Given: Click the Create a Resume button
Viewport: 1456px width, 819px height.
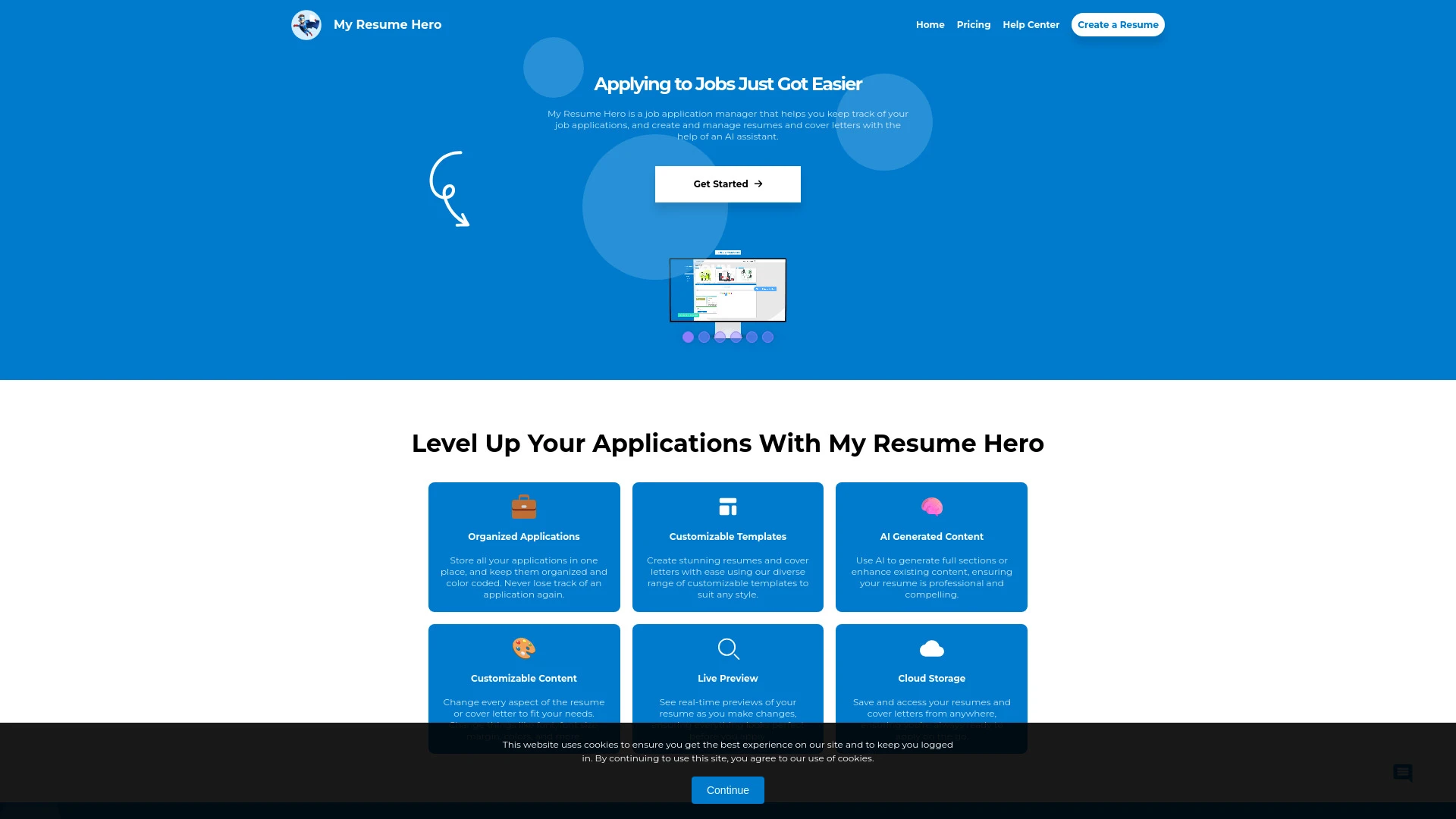Looking at the screenshot, I should pyautogui.click(x=1117, y=24).
